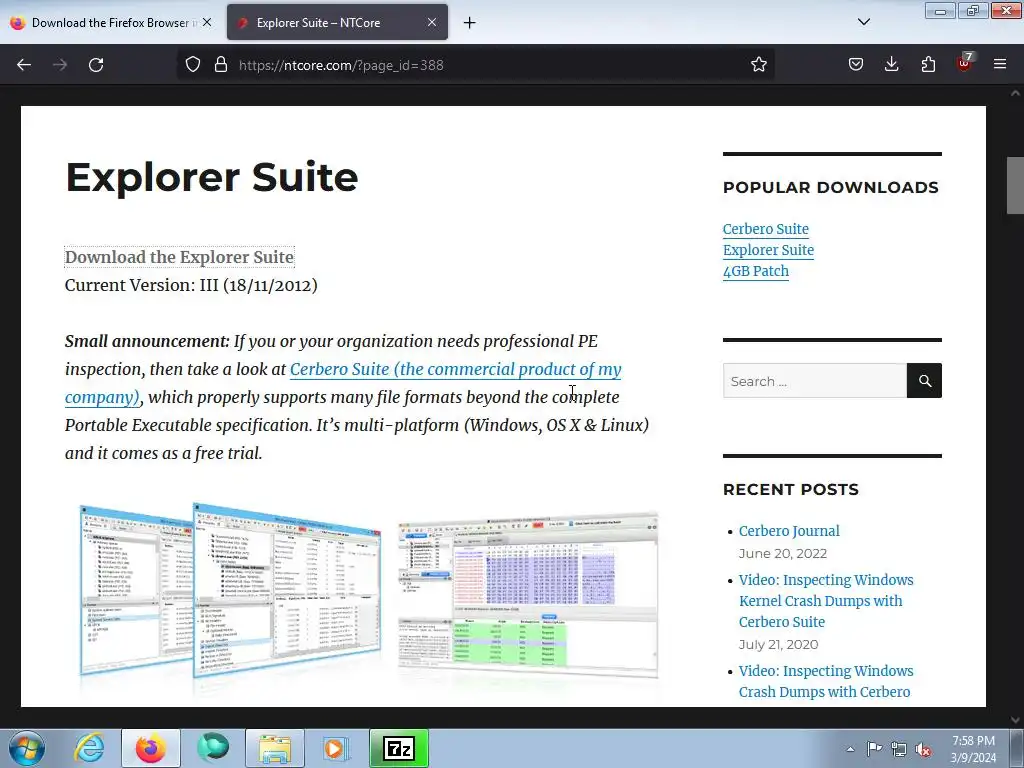Select the Explorer Suite – NTCore tab
This screenshot has height=768, width=1024.
point(337,22)
